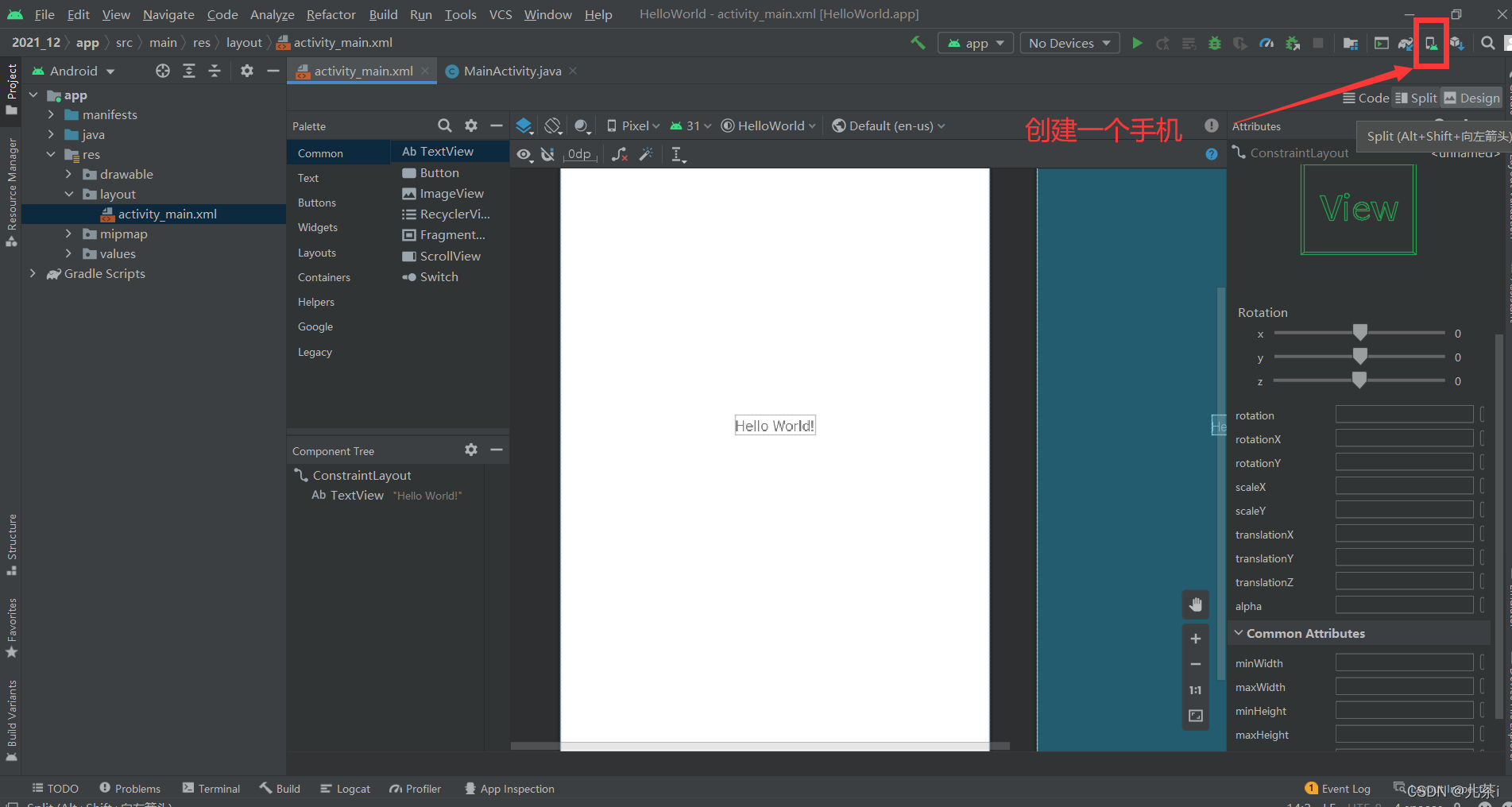Select the Pan hand tool in designer
Image resolution: width=1512 pixels, height=807 pixels.
pos(1196,604)
